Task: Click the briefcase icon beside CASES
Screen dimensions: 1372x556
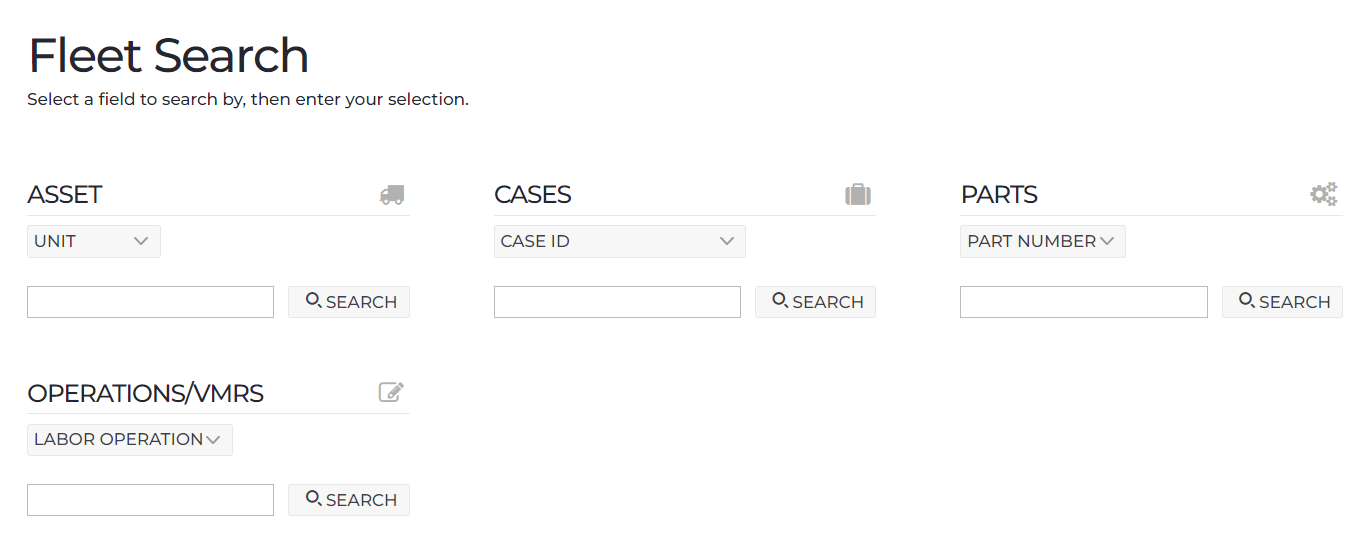Action: coord(858,194)
